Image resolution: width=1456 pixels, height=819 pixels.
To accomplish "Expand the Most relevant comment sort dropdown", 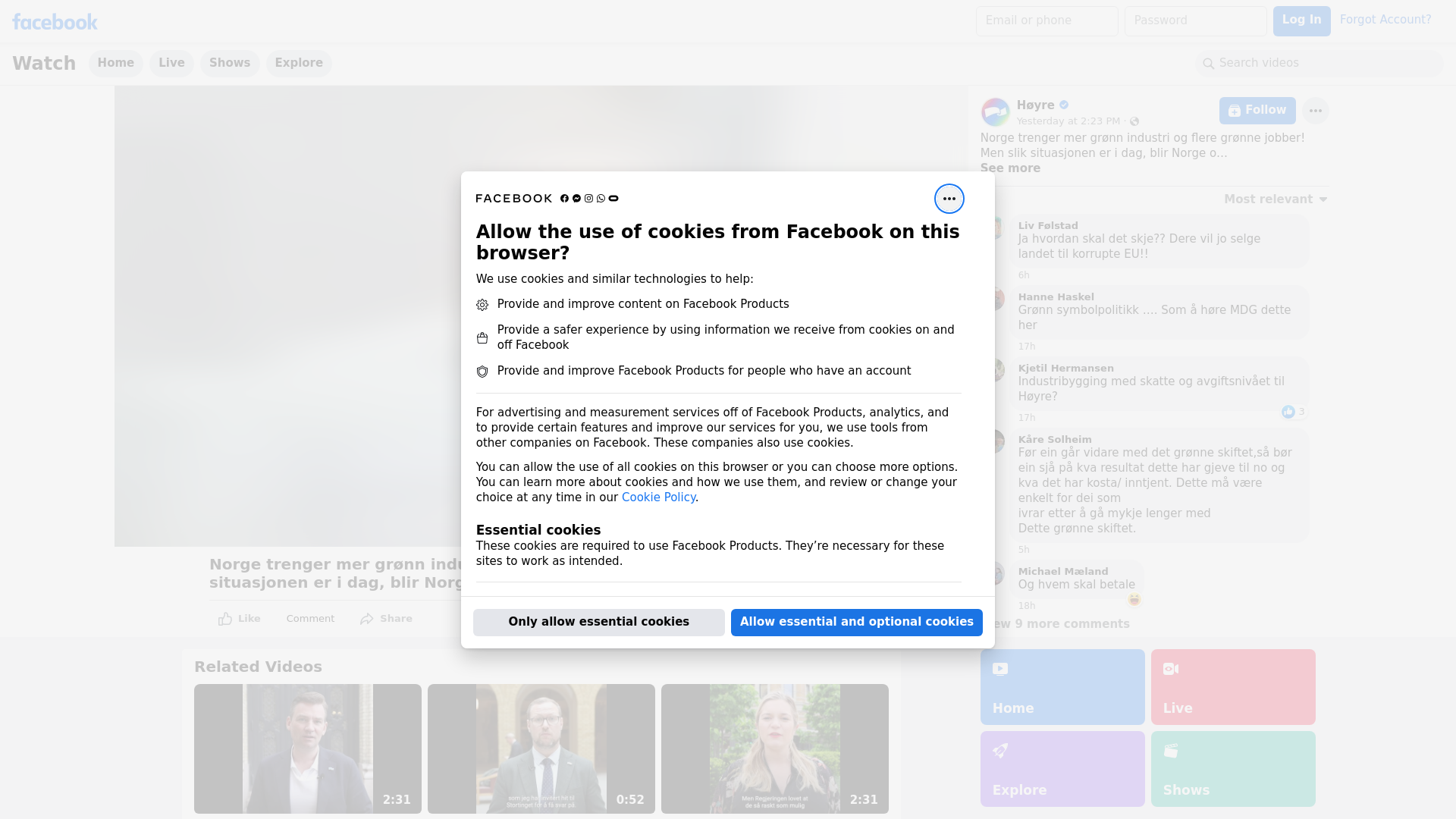I will 1276,199.
